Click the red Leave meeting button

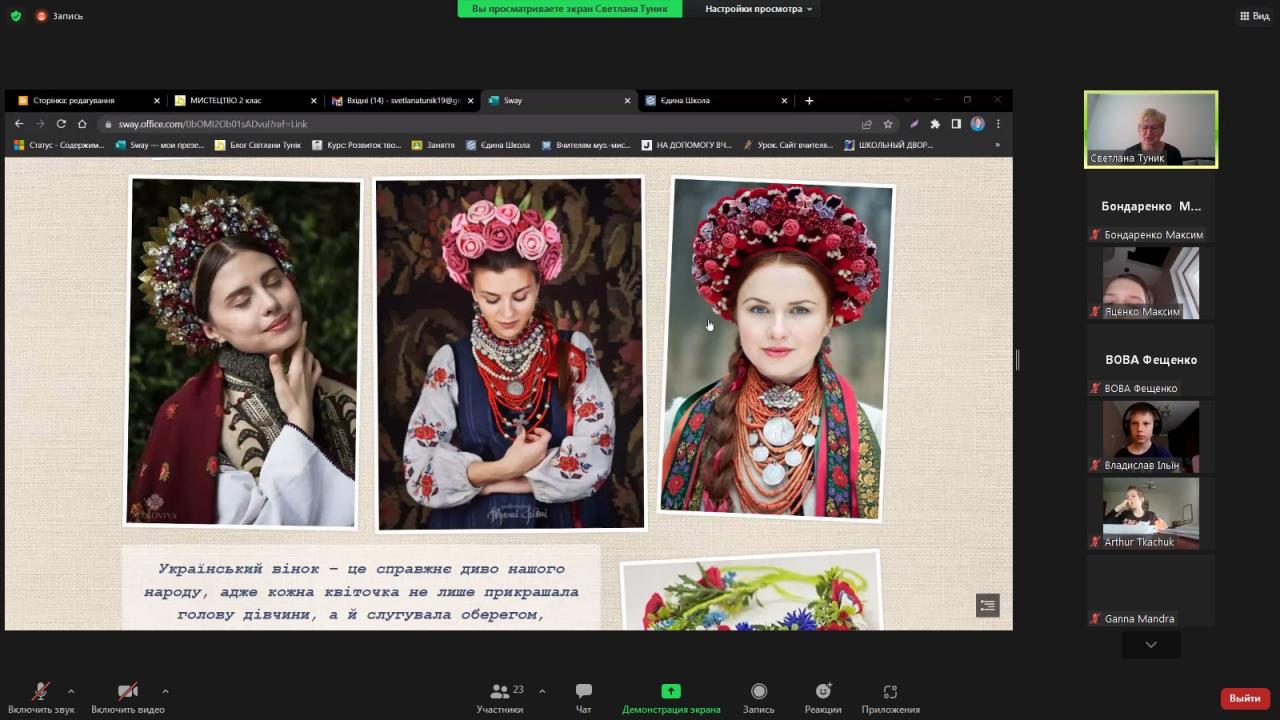coord(1244,698)
